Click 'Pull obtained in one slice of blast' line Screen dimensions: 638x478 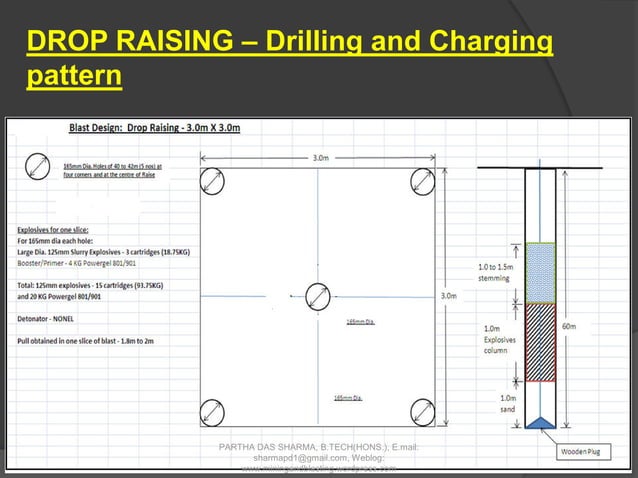click(85, 341)
